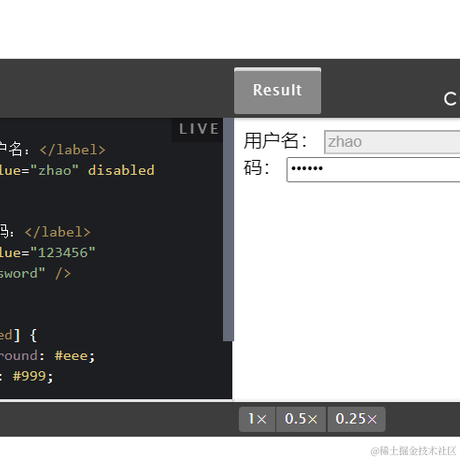
Task: Click the 码: label in the result
Action: (x=256, y=167)
